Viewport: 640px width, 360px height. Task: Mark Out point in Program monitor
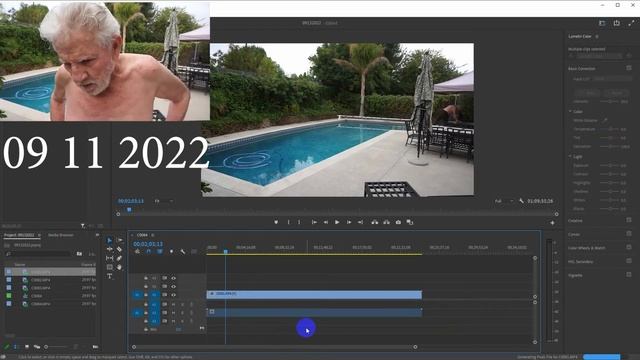pos(299,222)
